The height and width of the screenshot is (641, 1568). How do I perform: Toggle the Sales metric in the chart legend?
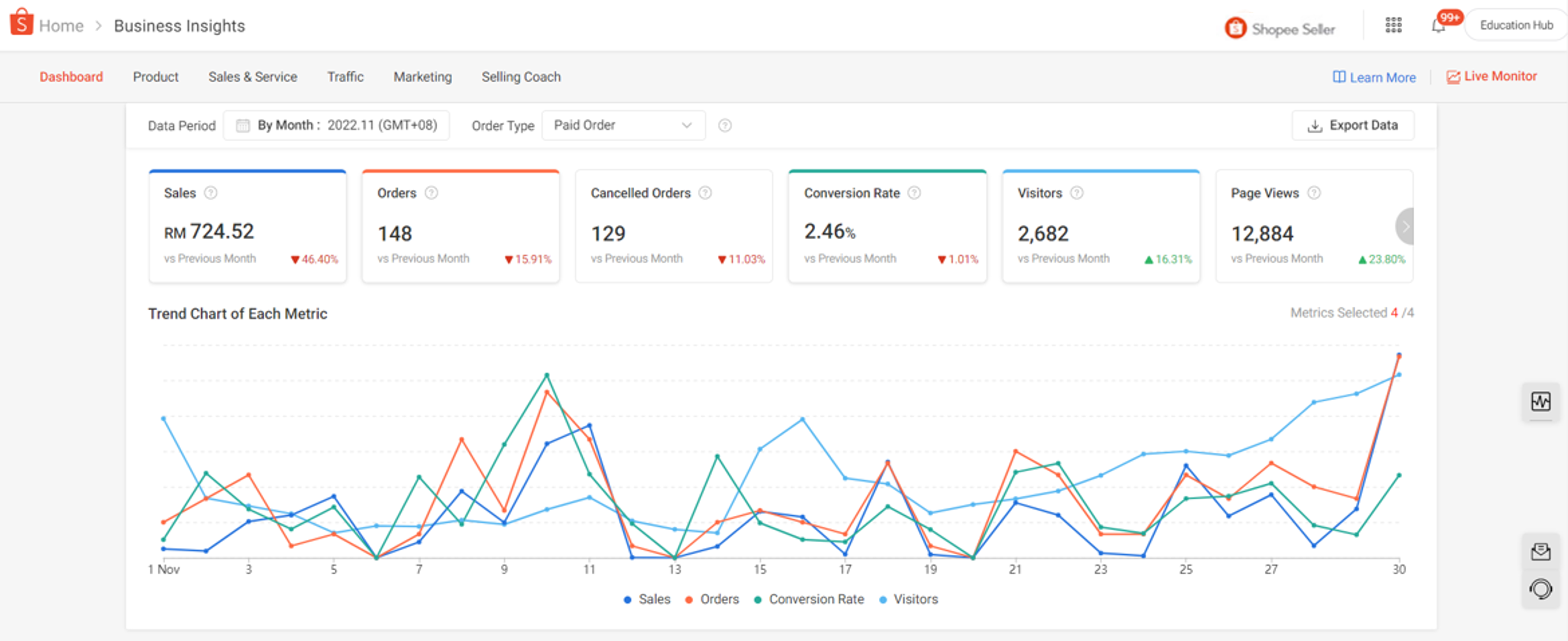[647, 599]
